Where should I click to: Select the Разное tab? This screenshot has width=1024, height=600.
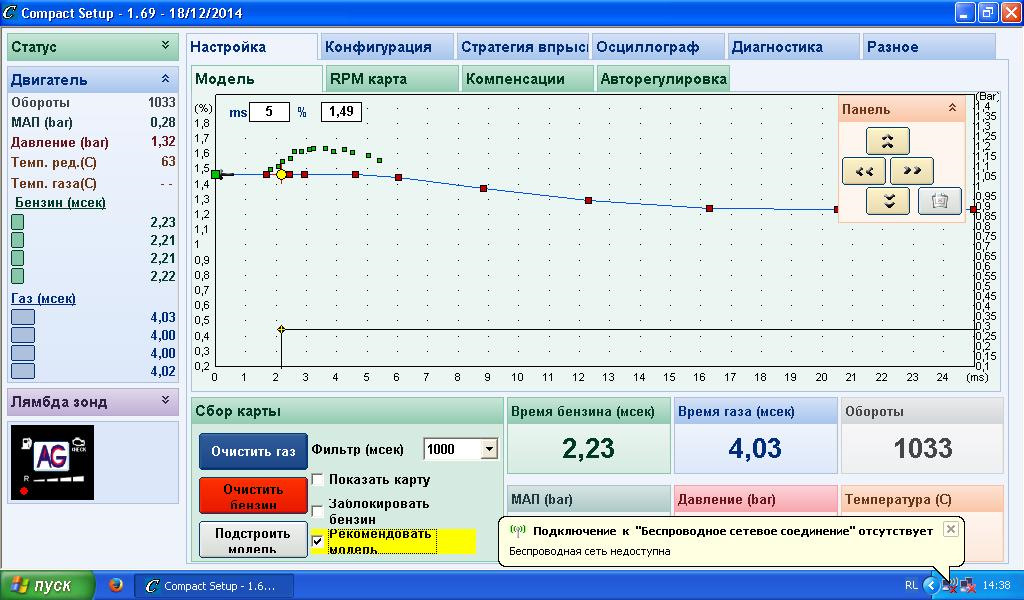[928, 47]
